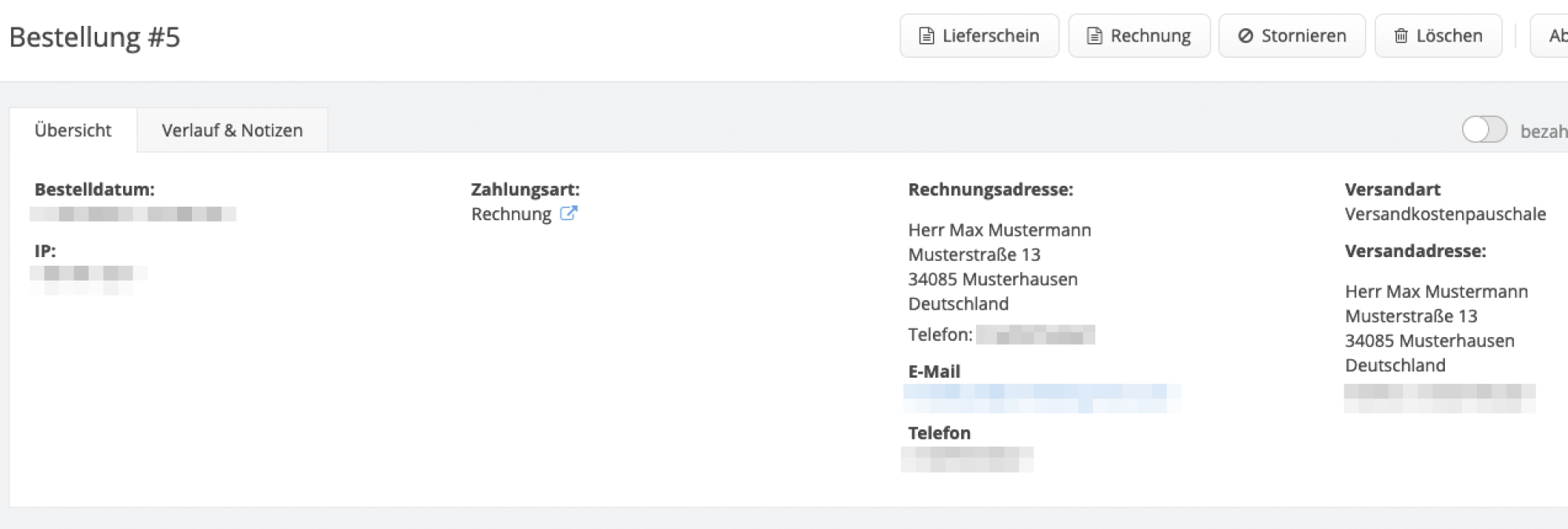Click the trash icon on Löschen button
The height and width of the screenshot is (529, 1568).
[x=1399, y=35]
